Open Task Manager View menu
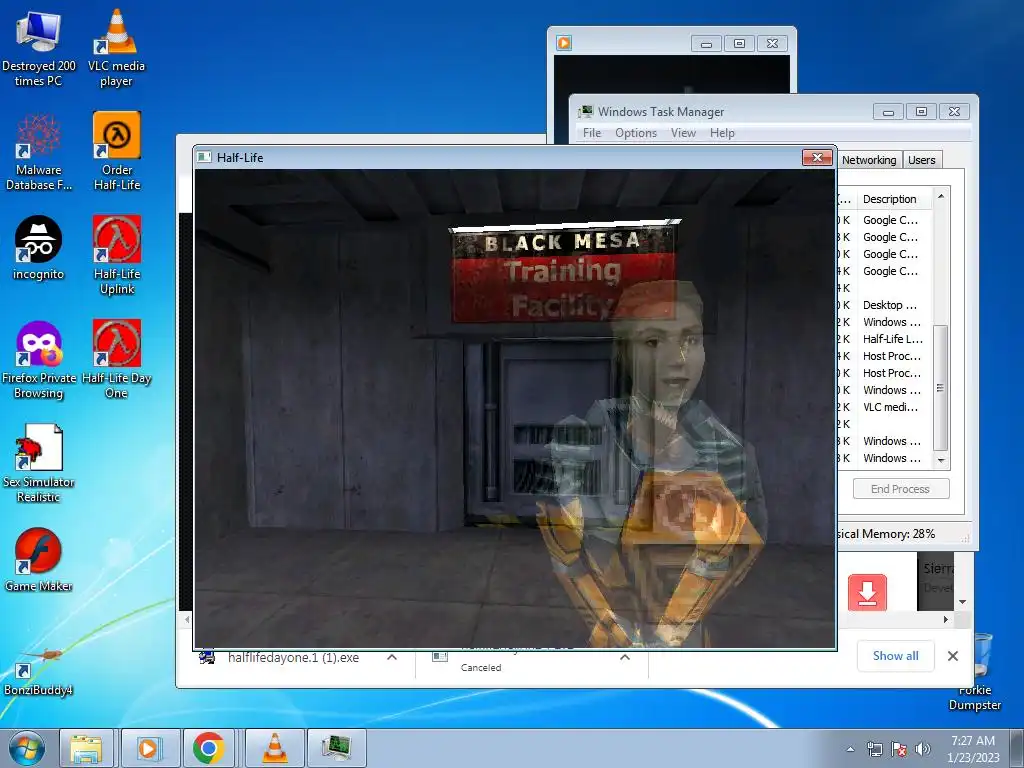1024x768 pixels. [x=683, y=133]
